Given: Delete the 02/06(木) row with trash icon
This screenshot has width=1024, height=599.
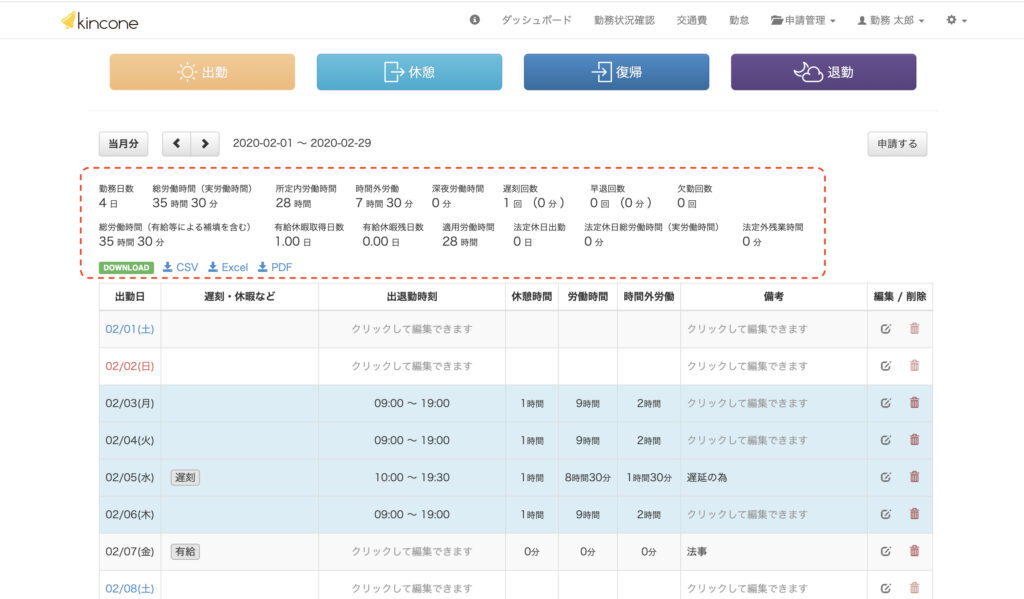Looking at the screenshot, I should (914, 514).
